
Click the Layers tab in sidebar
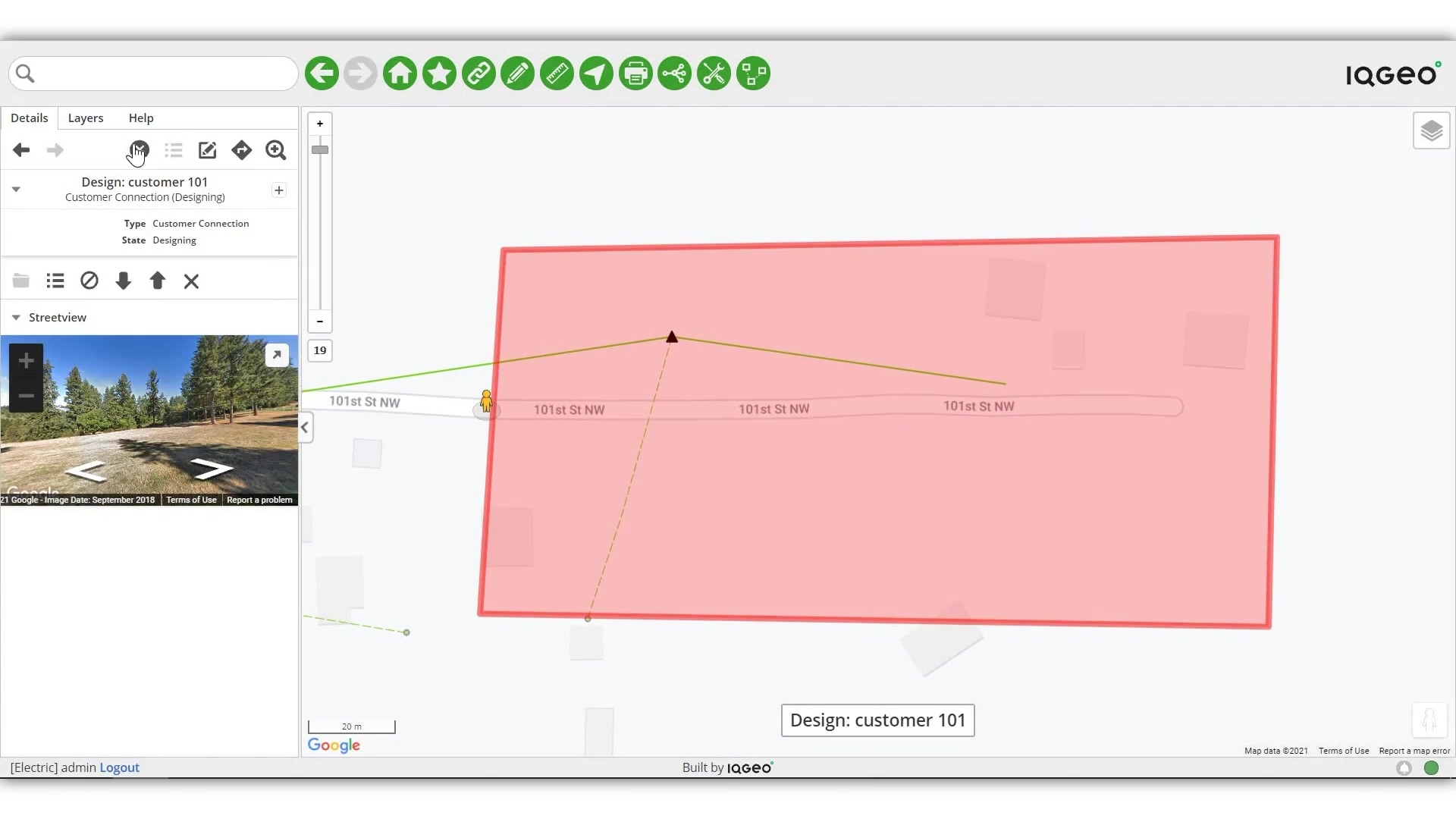click(85, 117)
